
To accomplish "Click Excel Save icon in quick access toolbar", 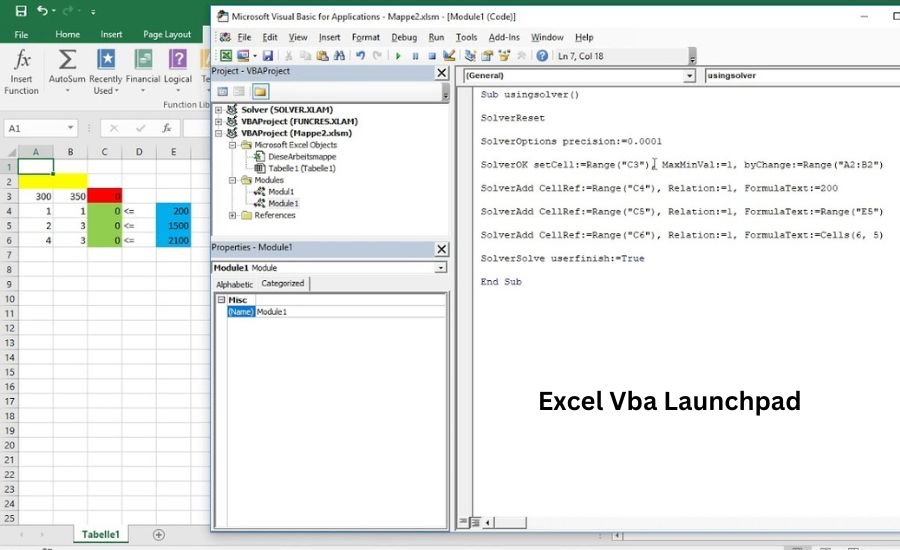I will 21,11.
